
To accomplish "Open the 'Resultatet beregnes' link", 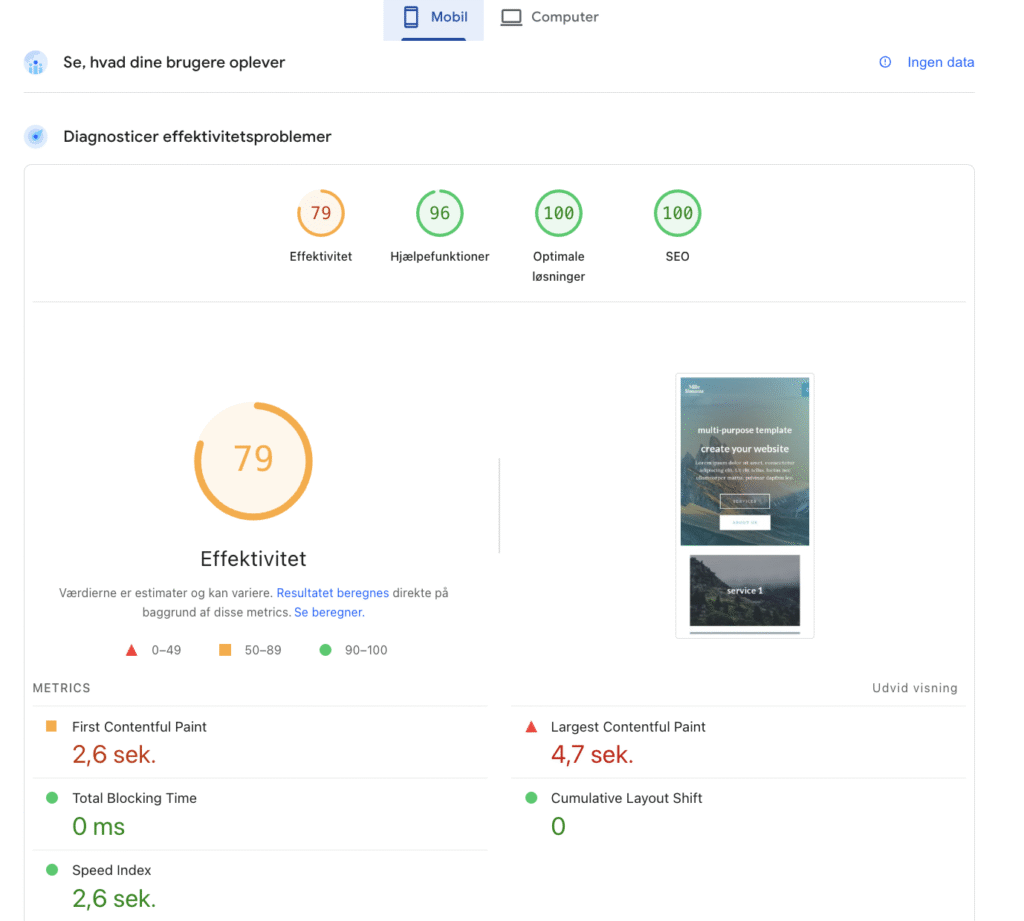I will coord(332,592).
